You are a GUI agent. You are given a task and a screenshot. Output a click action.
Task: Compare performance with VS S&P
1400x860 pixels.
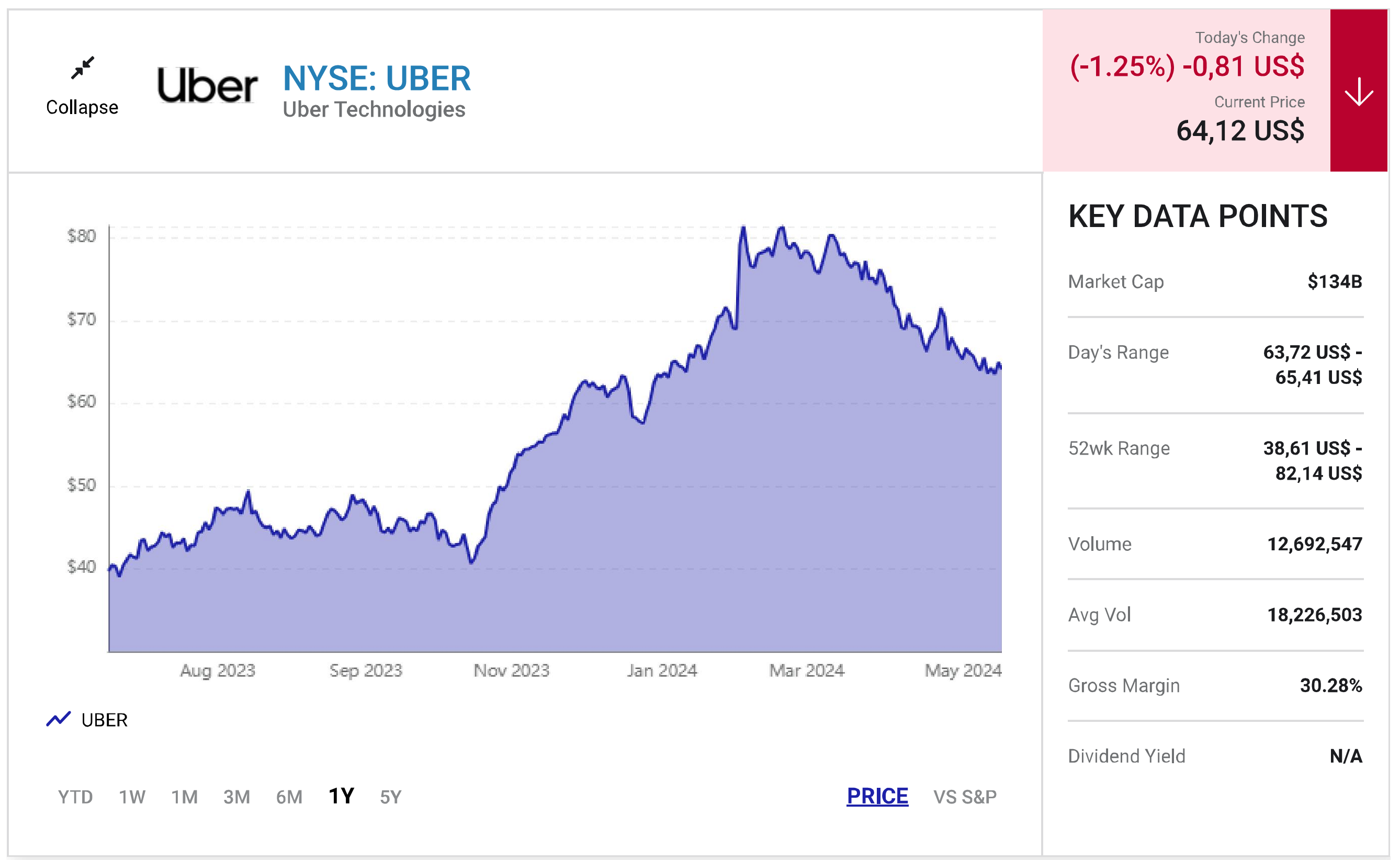point(965,797)
